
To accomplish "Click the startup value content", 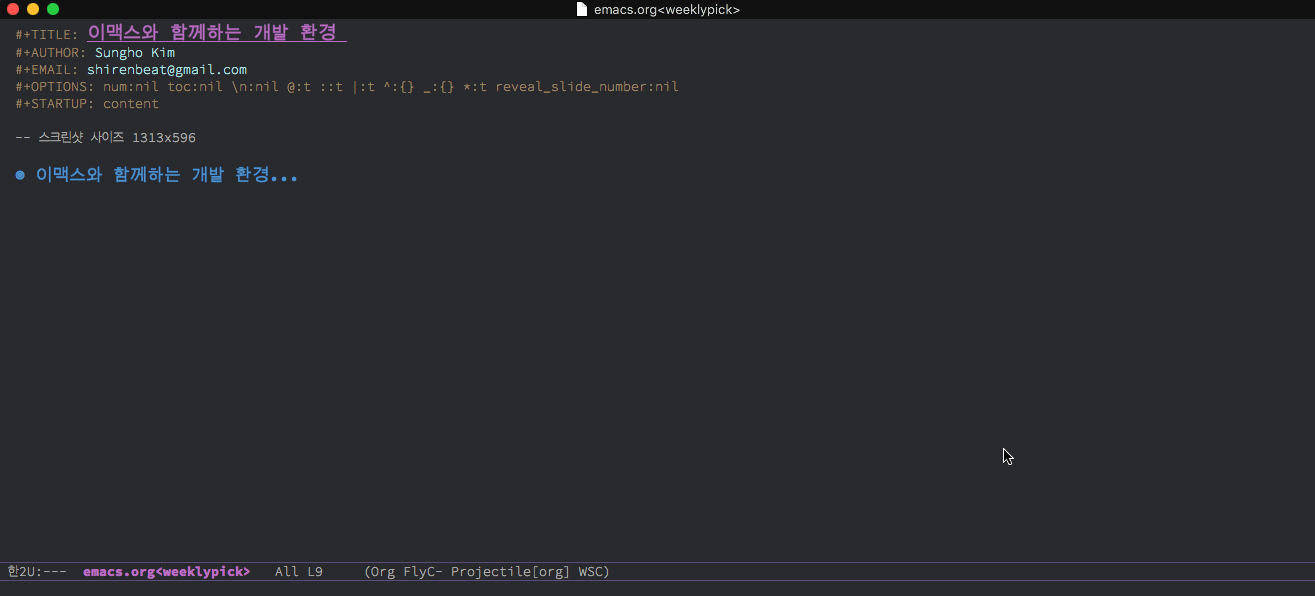I will click(x=131, y=103).
